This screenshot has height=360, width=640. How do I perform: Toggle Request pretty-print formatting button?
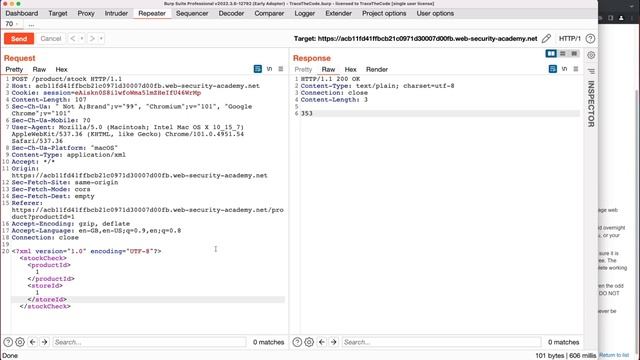258,69
